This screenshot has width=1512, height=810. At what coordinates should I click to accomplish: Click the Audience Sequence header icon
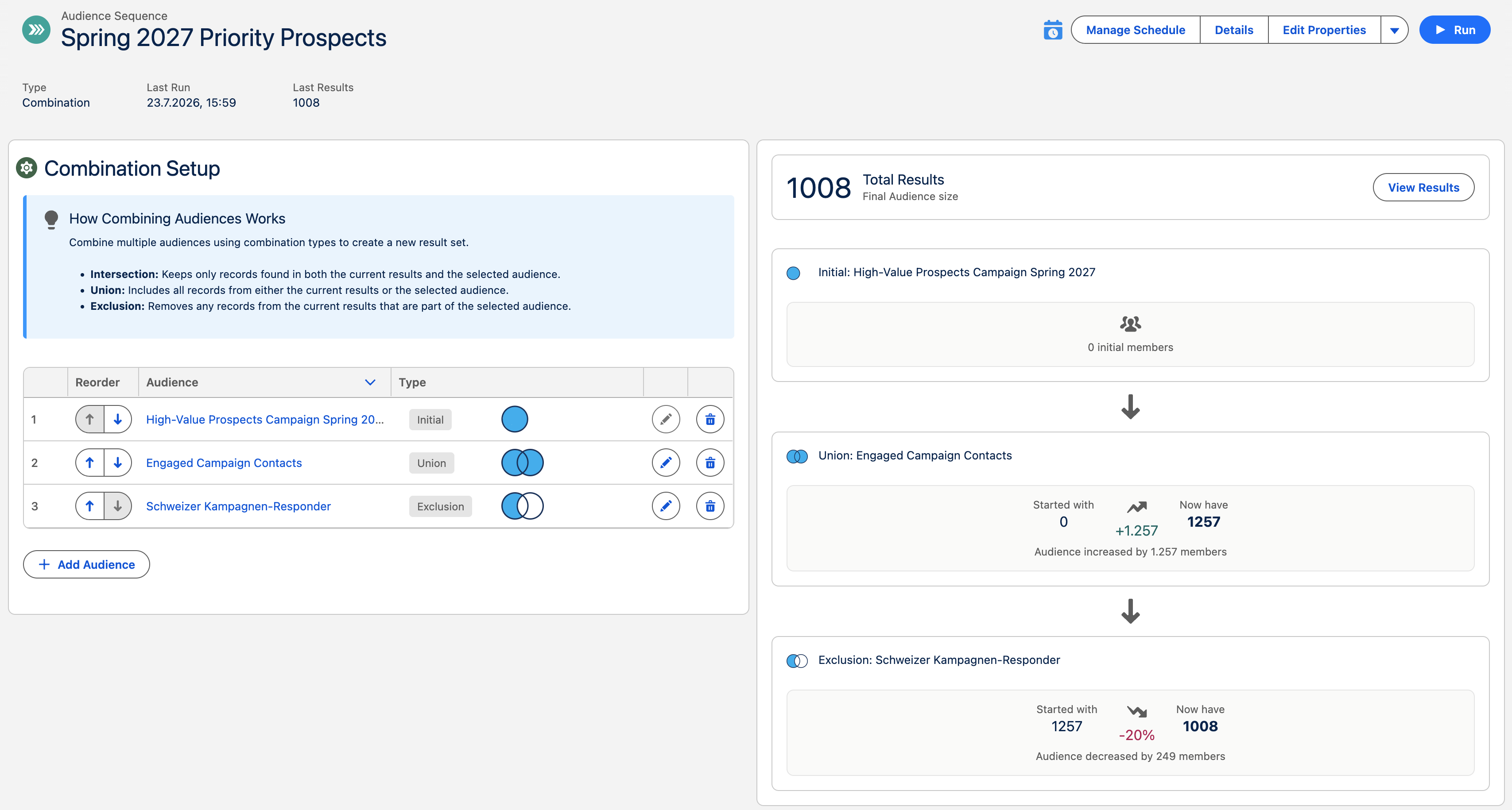tap(36, 29)
